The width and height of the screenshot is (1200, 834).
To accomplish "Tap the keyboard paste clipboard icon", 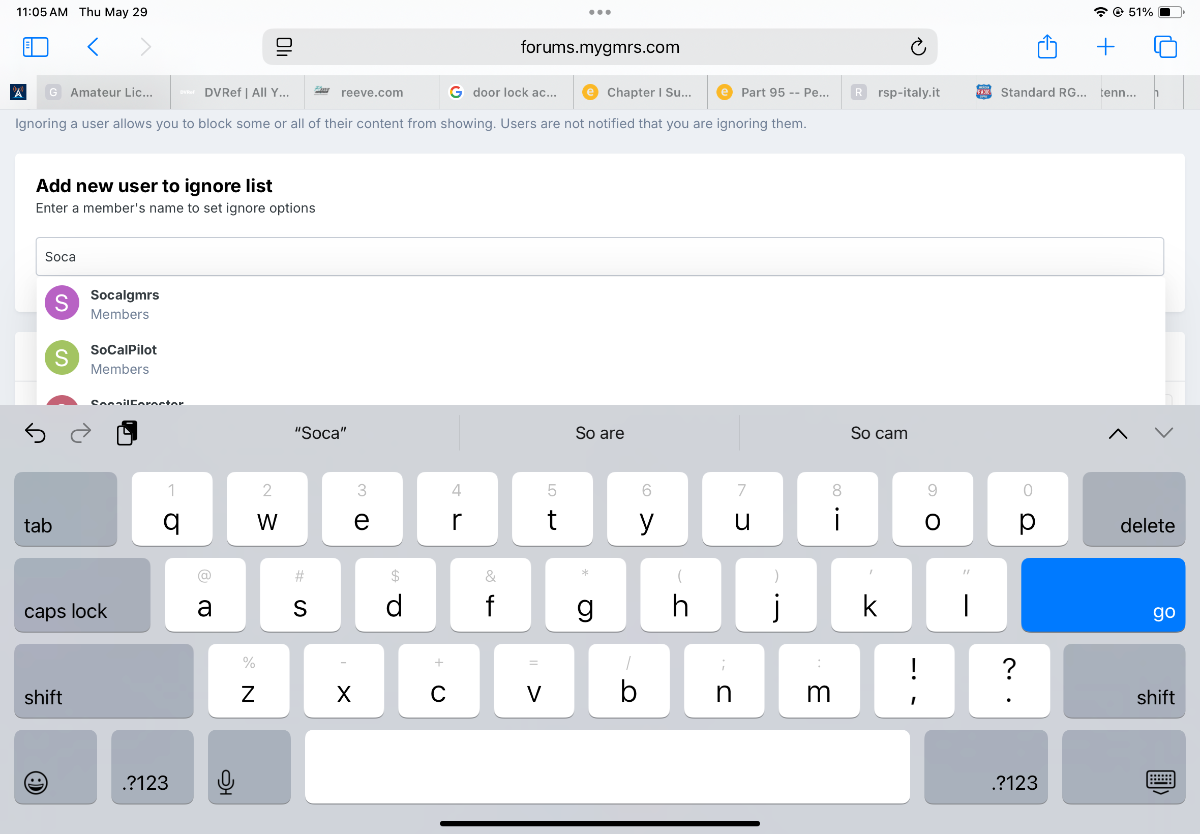I will coord(127,433).
